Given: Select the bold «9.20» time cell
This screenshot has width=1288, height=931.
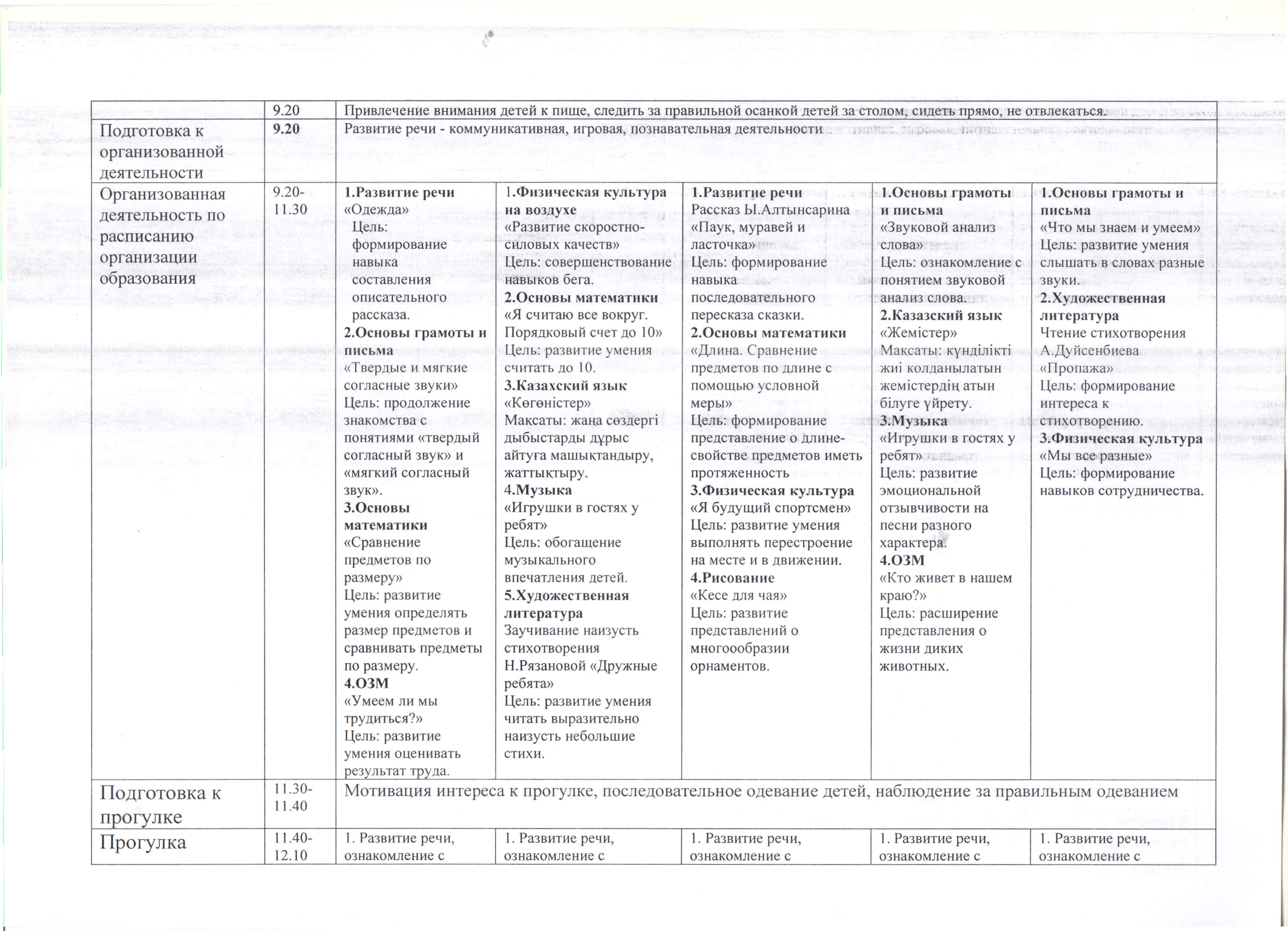Looking at the screenshot, I should click(286, 129).
